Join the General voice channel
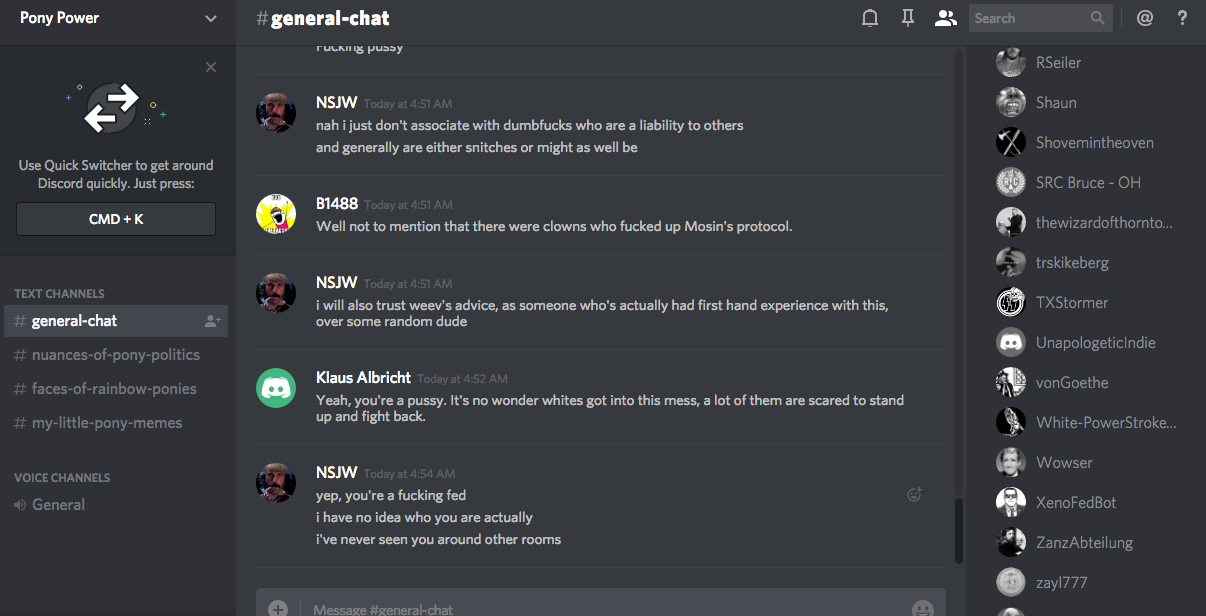The width and height of the screenshot is (1206, 616). point(58,505)
